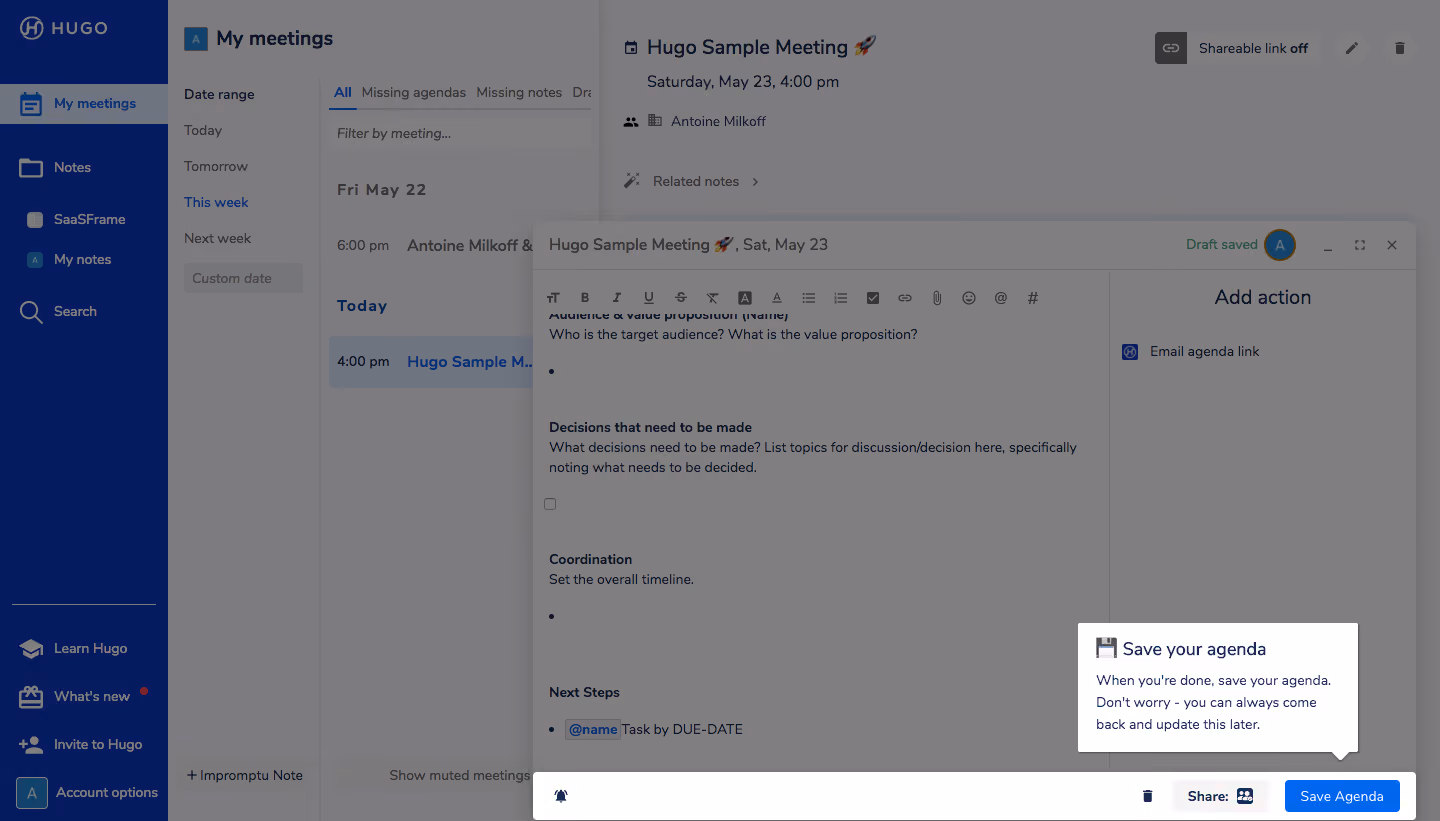Expand the Related notes chevron
The height and width of the screenshot is (821, 1440).
coord(755,181)
